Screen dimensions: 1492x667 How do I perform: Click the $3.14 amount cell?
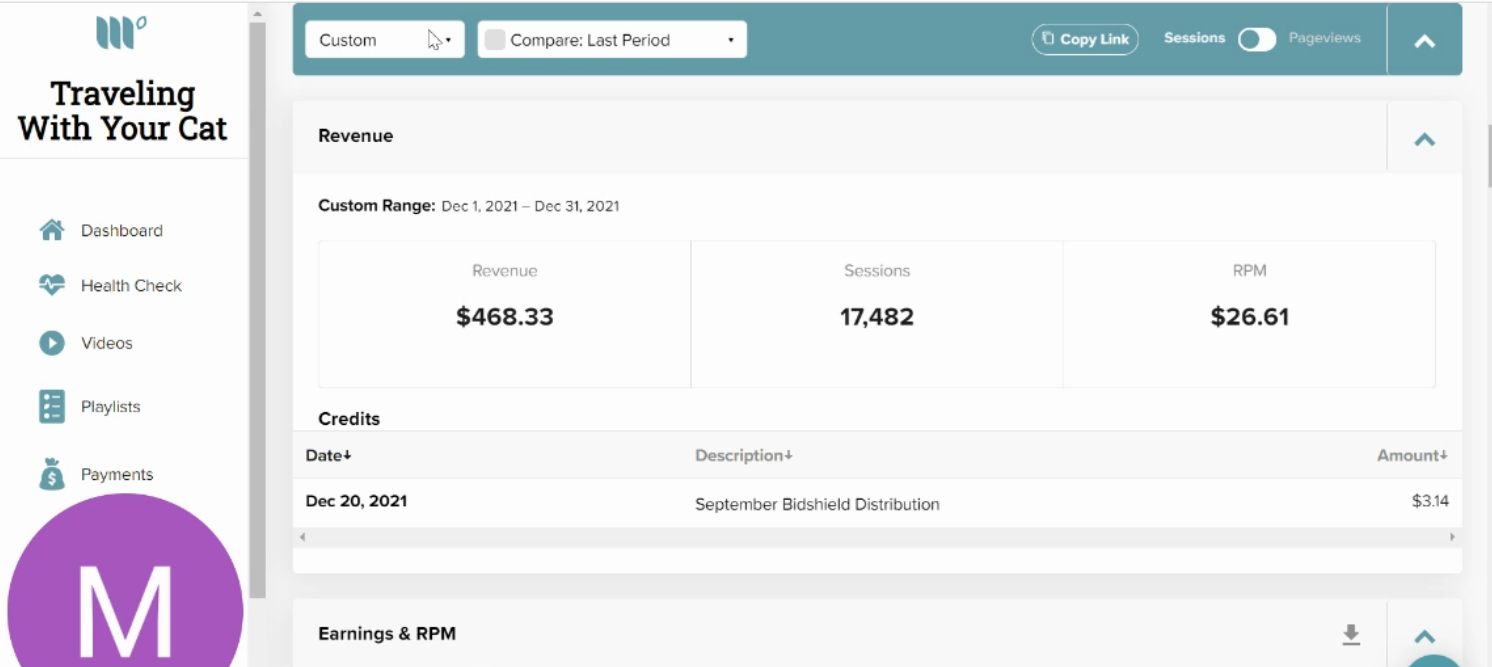click(1430, 501)
